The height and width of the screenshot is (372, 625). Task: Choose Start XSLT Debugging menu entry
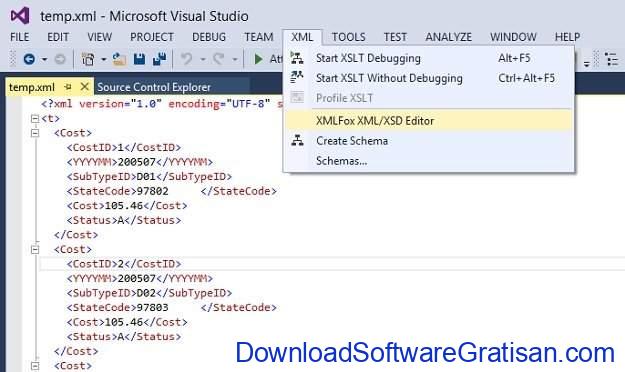pos(429,58)
